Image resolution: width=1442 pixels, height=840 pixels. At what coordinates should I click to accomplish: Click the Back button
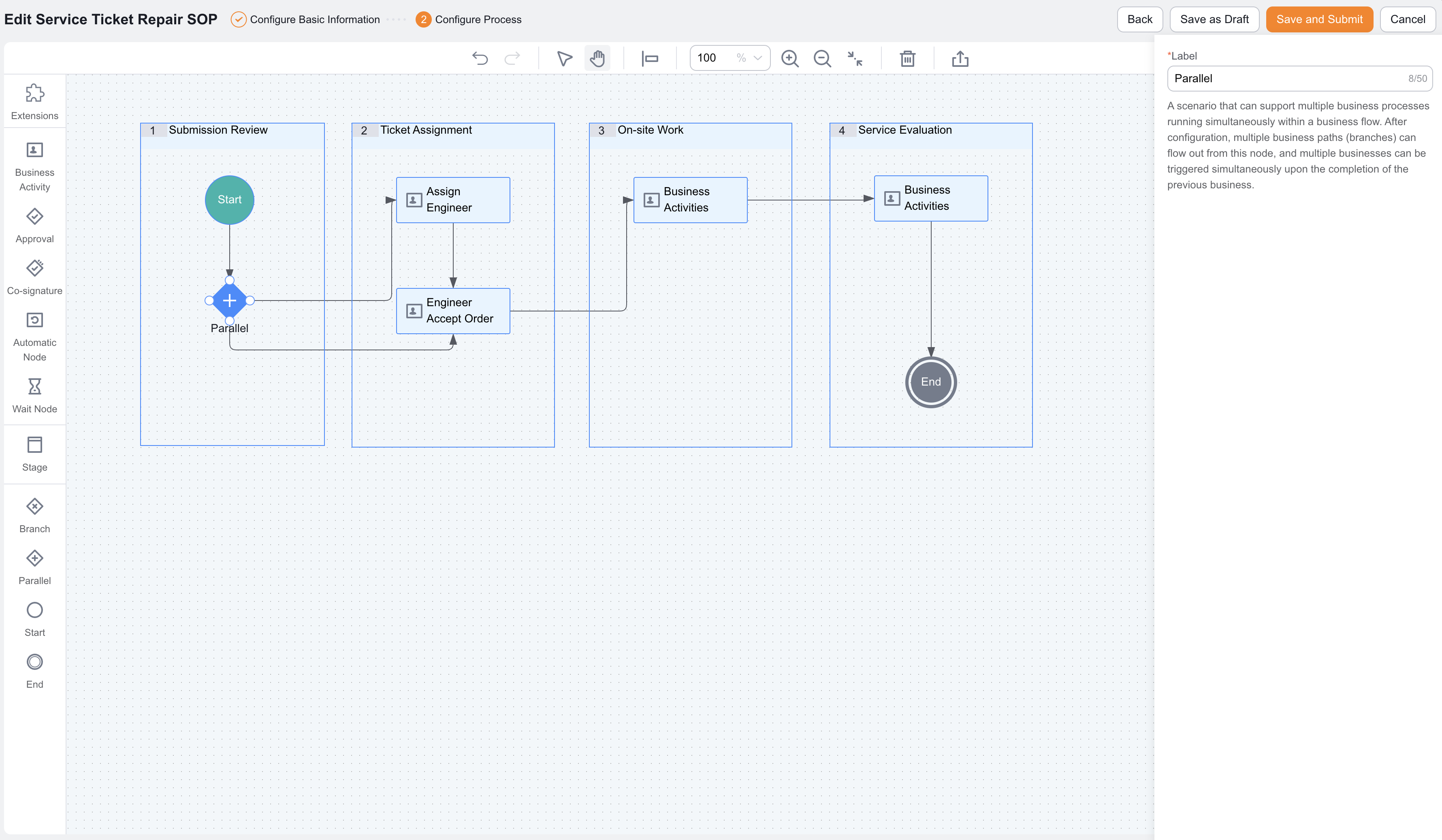click(x=1139, y=19)
